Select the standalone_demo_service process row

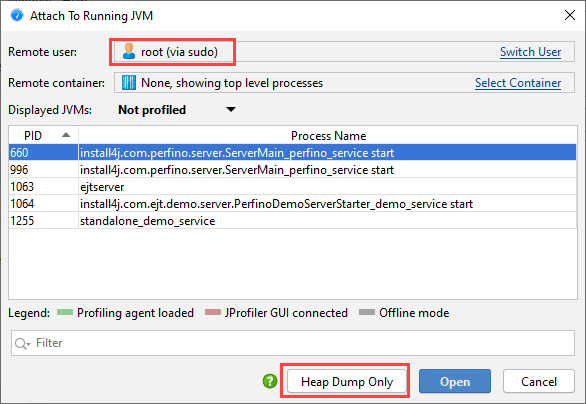pos(293,220)
